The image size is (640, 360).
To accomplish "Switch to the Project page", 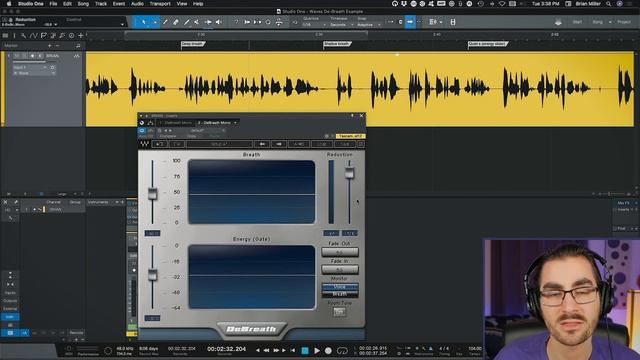I will coord(624,22).
